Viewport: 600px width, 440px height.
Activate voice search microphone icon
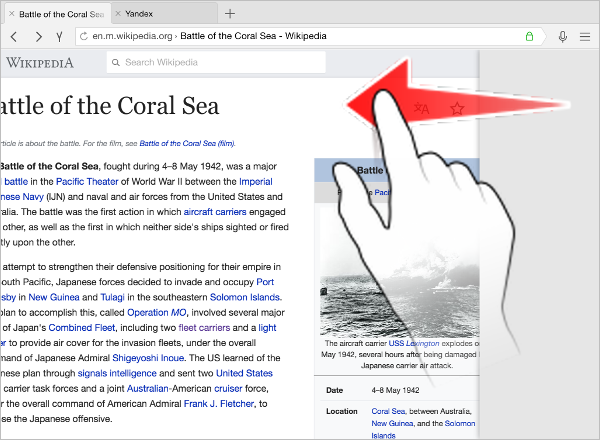coord(562,37)
